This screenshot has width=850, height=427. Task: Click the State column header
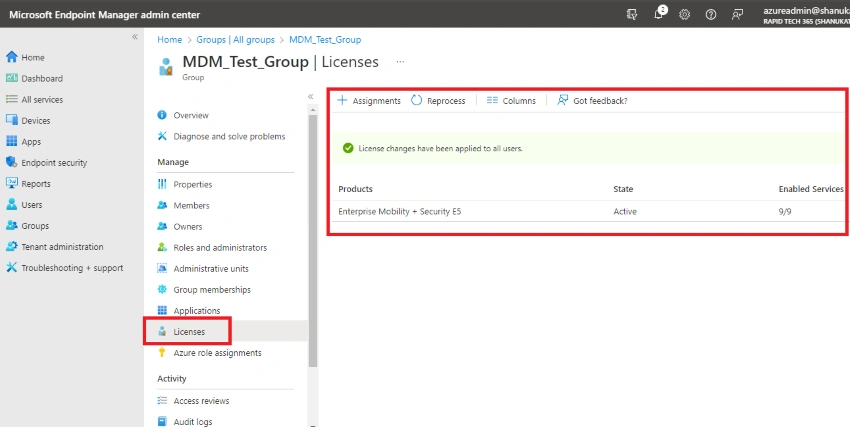623,189
